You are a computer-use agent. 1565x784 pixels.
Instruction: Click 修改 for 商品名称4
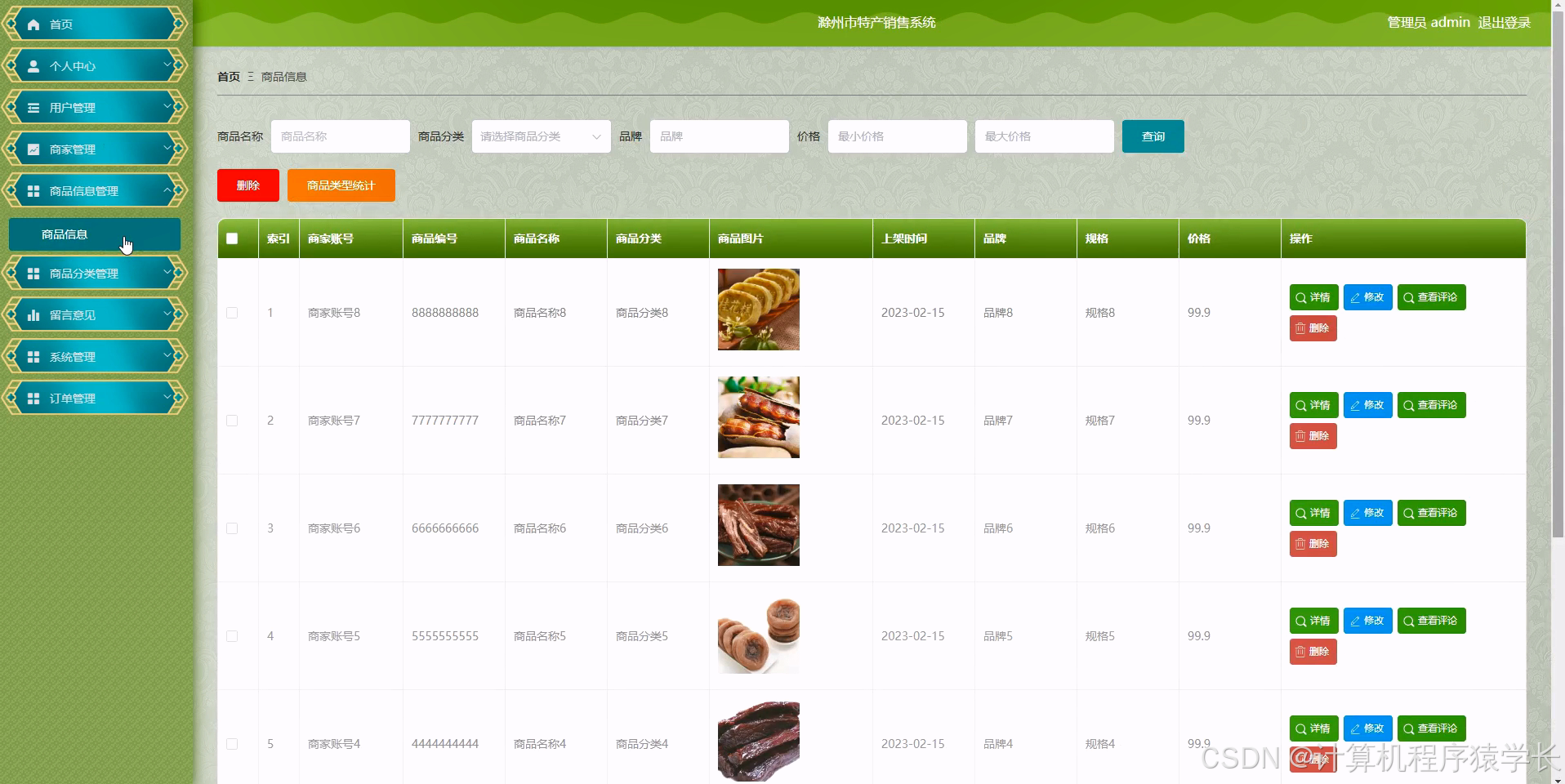tap(1367, 728)
